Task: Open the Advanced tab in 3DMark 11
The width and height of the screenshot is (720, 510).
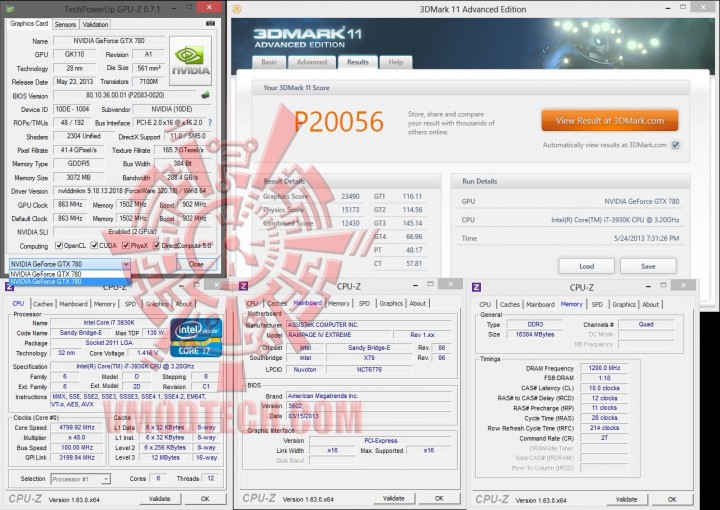Action: (312, 62)
